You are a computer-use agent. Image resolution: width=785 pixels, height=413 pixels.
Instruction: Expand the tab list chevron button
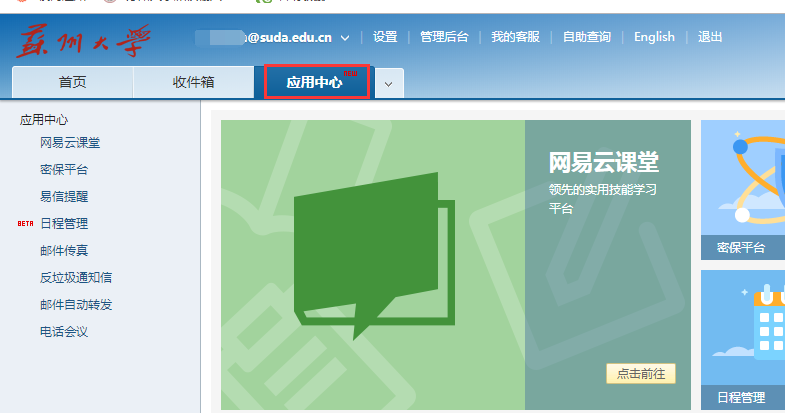pyautogui.click(x=389, y=83)
